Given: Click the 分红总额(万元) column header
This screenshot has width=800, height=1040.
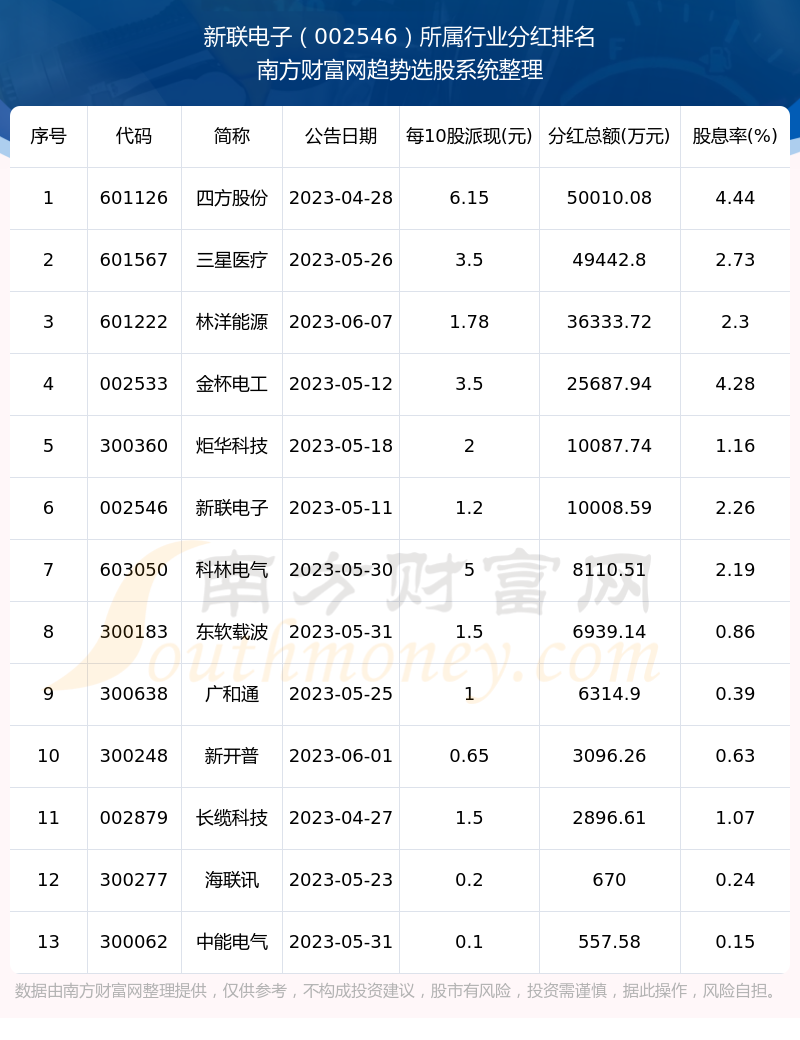Looking at the screenshot, I should click(609, 136).
